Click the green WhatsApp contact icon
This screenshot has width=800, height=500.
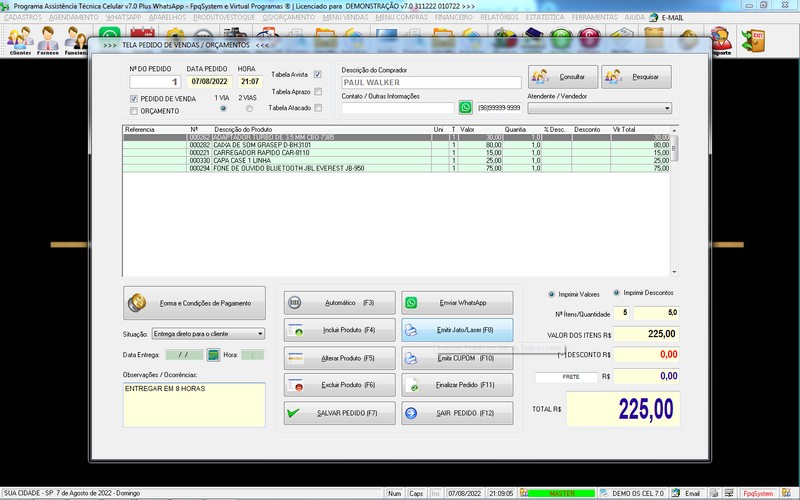tap(466, 107)
